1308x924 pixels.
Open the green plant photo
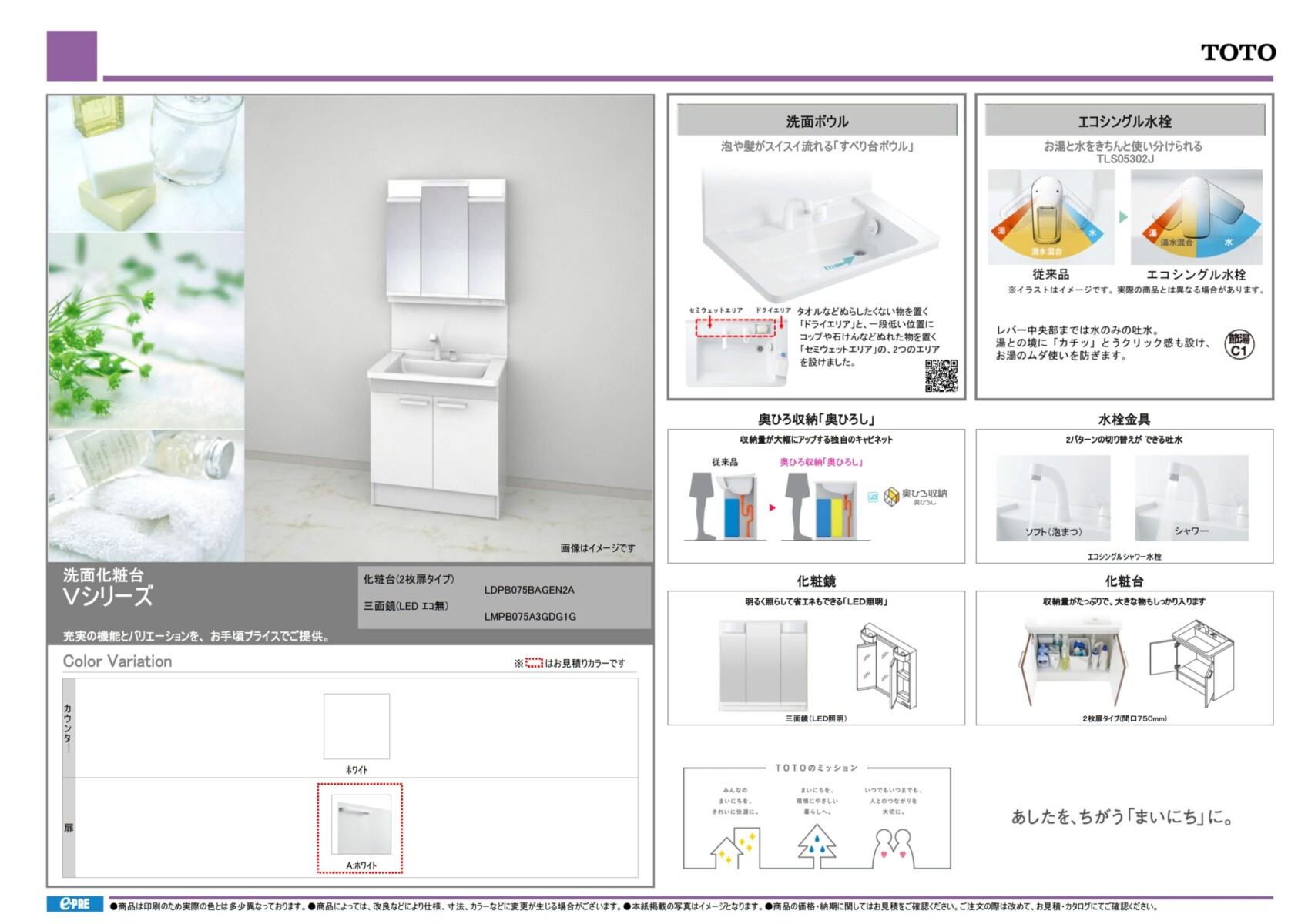146,330
